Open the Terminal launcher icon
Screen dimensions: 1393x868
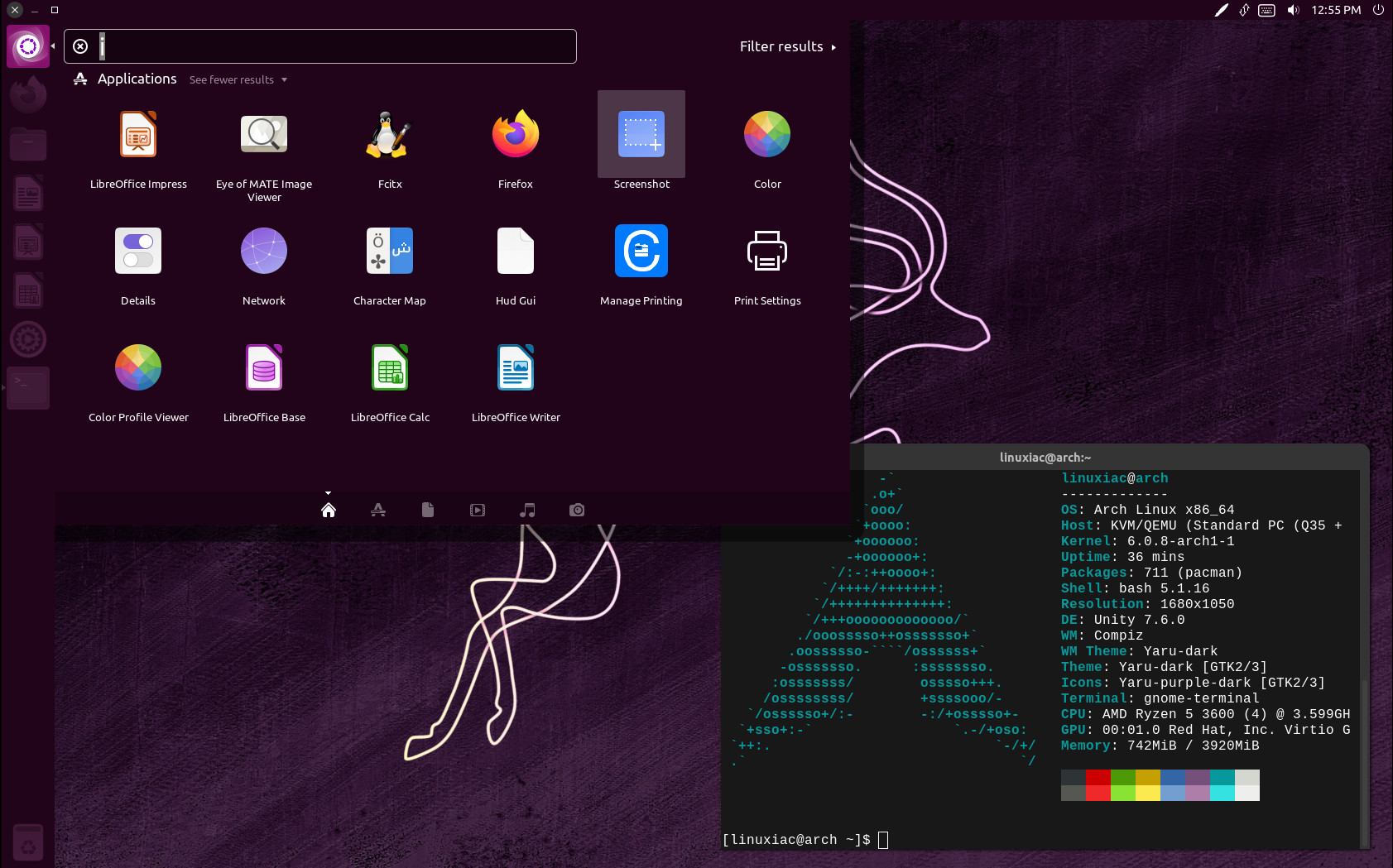click(x=28, y=388)
